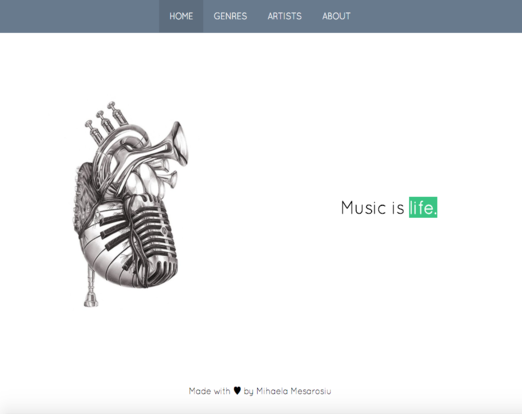The height and width of the screenshot is (414, 522).
Task: Click the word 'is' in the tagline
Action: coord(398,208)
